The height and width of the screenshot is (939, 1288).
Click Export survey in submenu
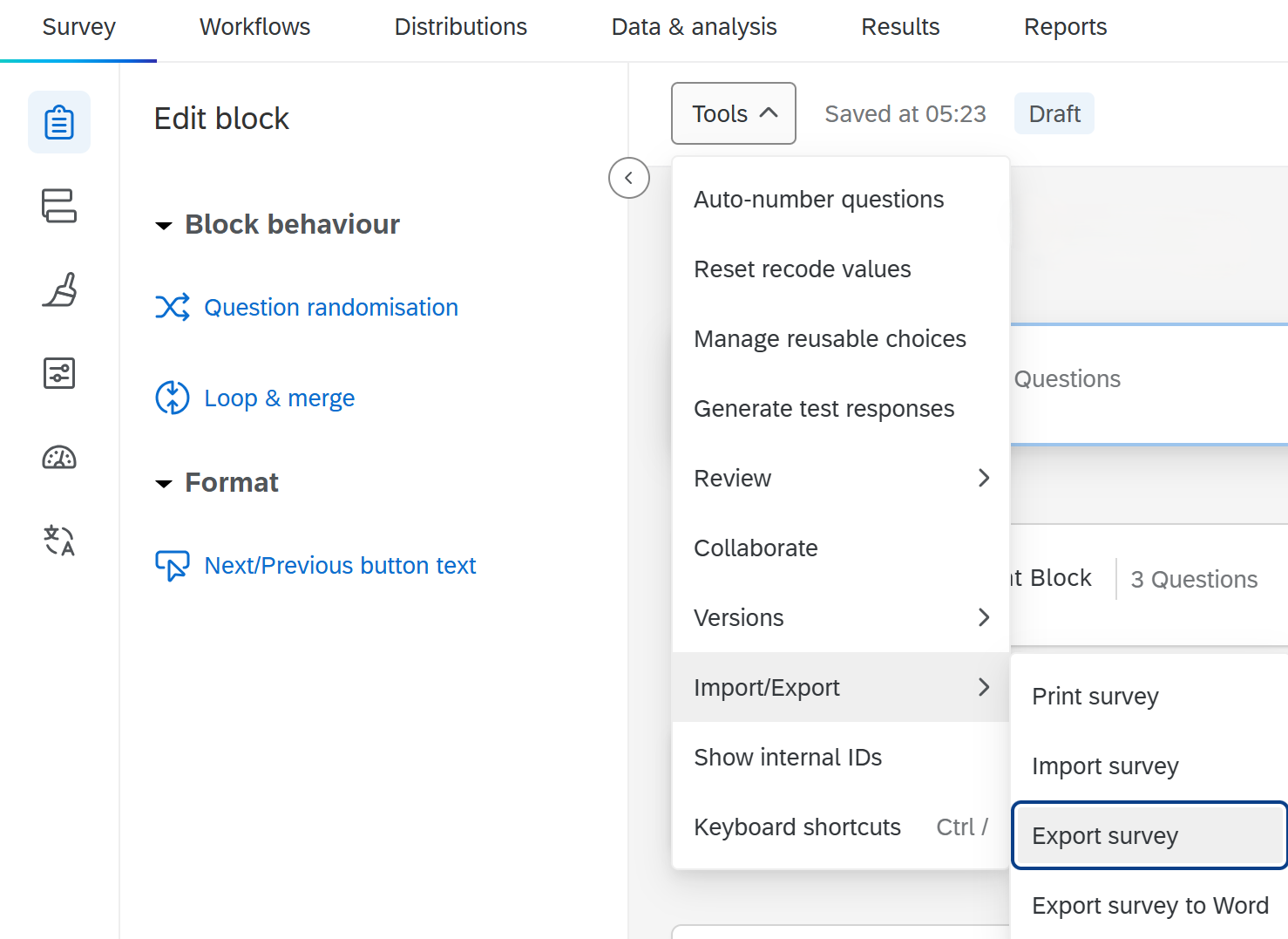tap(1149, 835)
